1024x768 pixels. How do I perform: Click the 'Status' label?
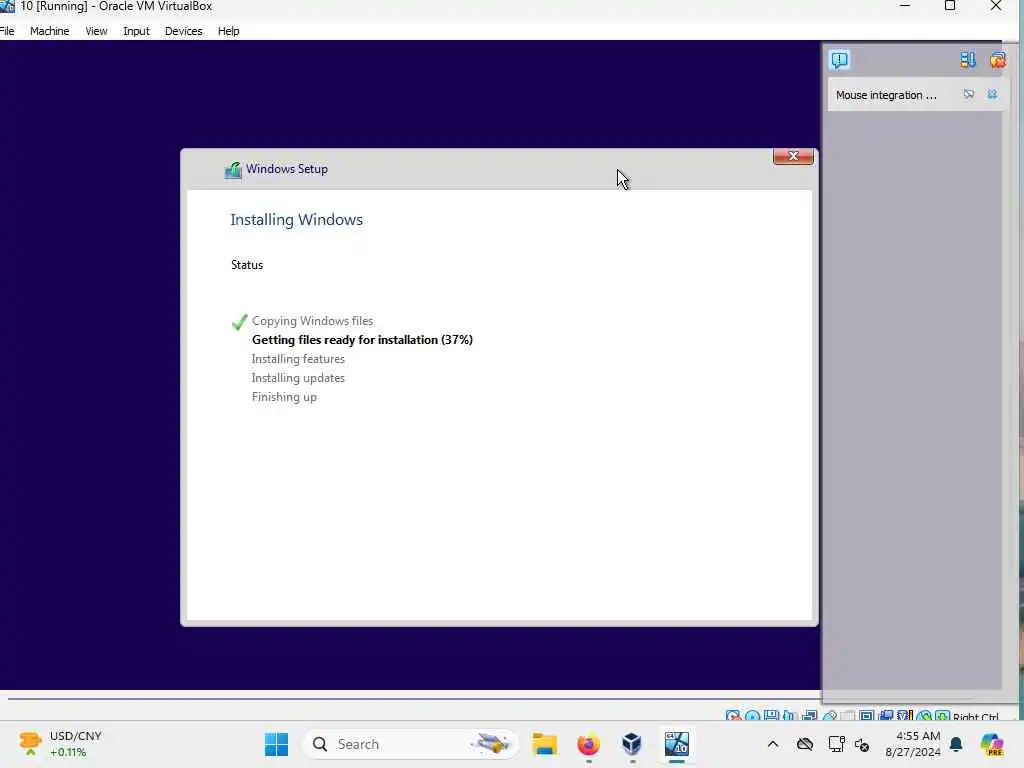247,265
